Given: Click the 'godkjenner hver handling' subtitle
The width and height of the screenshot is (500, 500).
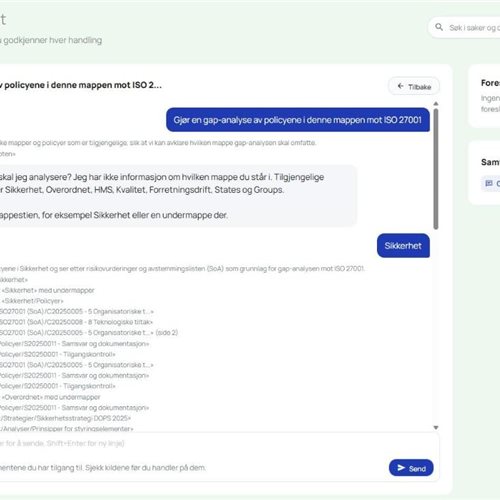Looking at the screenshot, I should tap(51, 40).
